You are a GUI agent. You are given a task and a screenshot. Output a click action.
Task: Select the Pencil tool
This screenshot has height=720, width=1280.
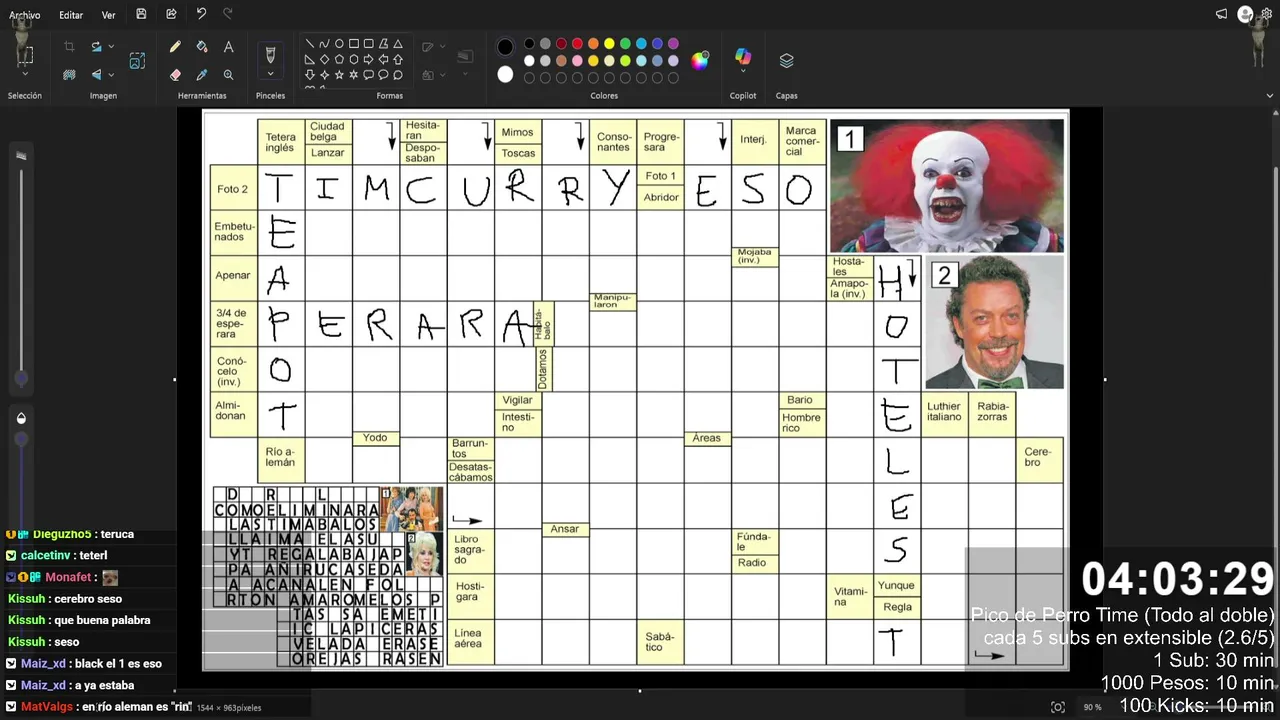(x=175, y=47)
